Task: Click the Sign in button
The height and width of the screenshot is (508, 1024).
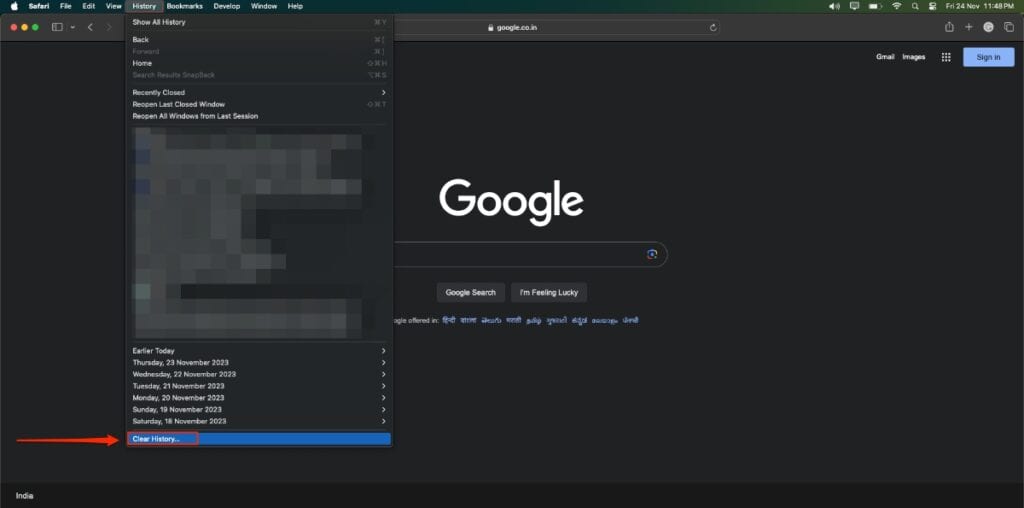Action: (989, 57)
